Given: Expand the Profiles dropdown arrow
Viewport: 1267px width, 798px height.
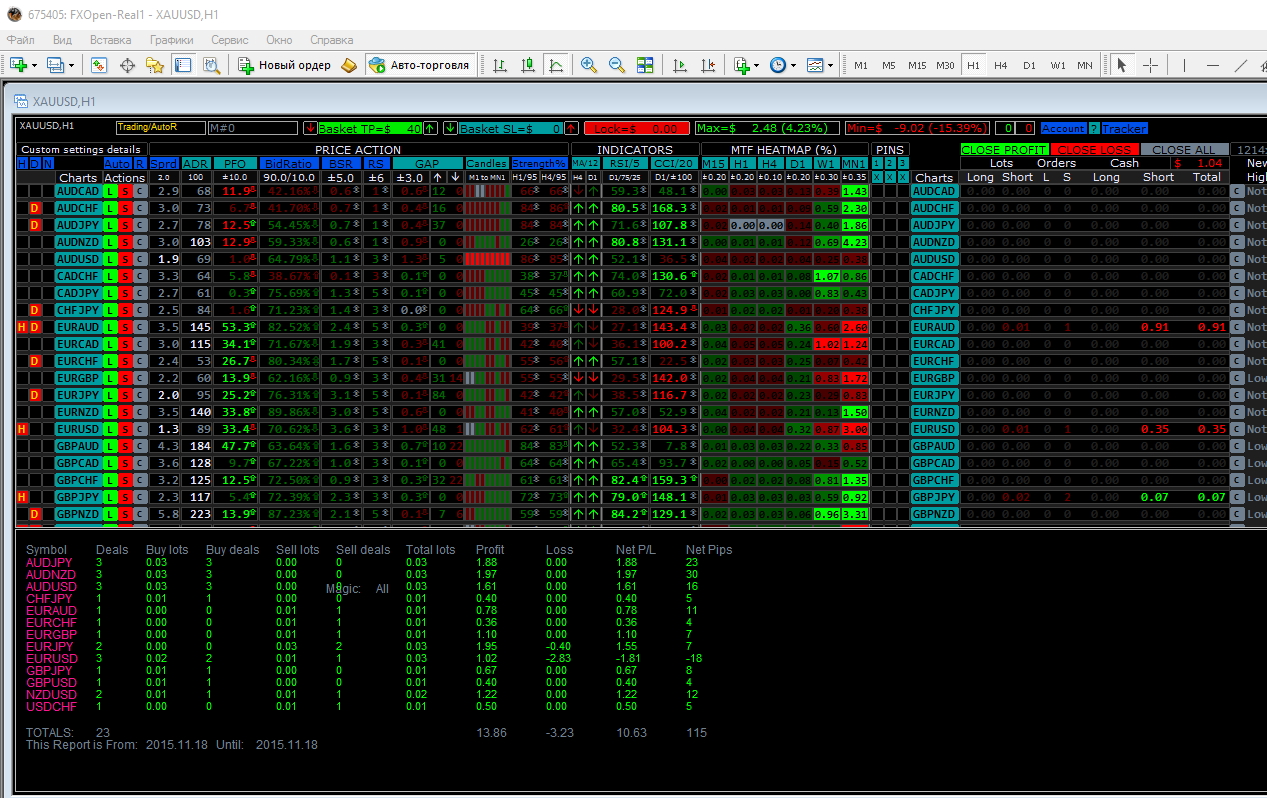Looking at the screenshot, I should [72, 65].
